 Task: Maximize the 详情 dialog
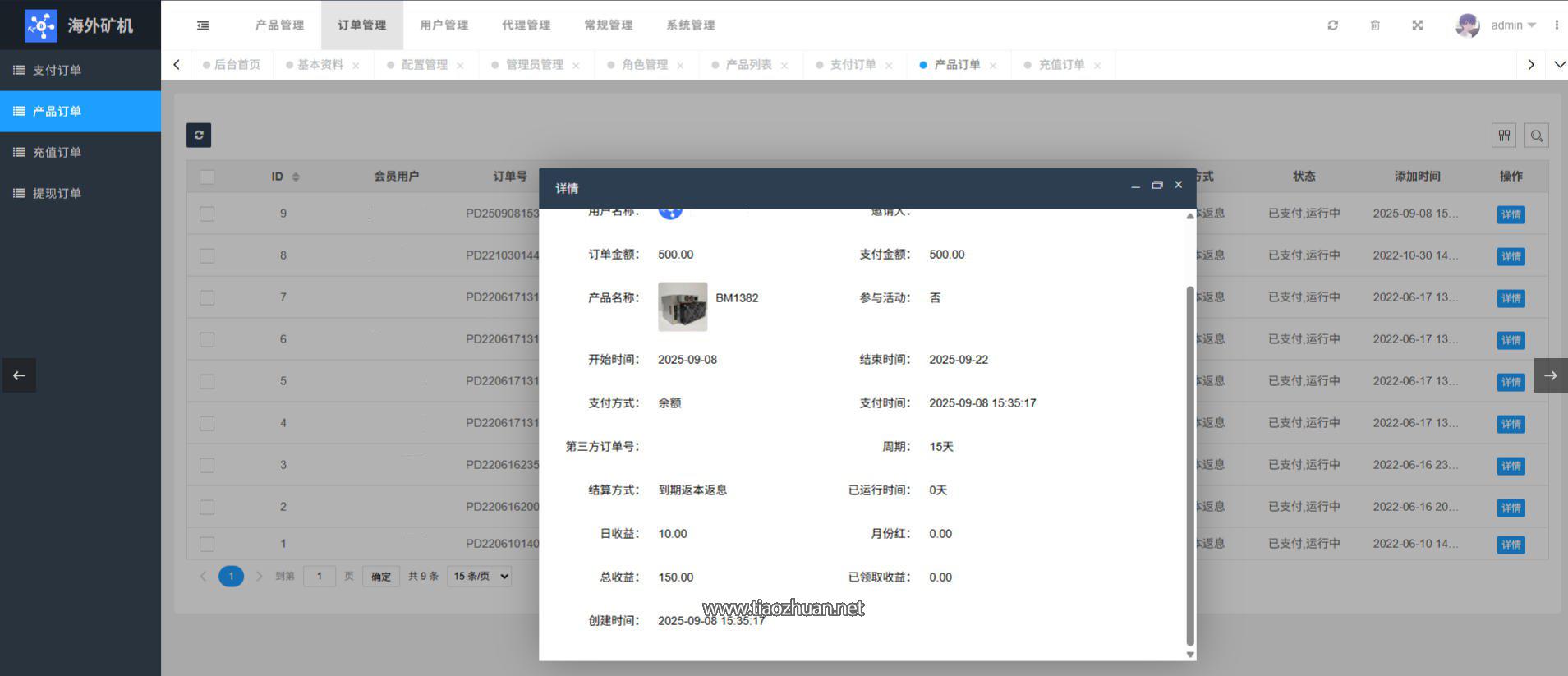[1156, 186]
